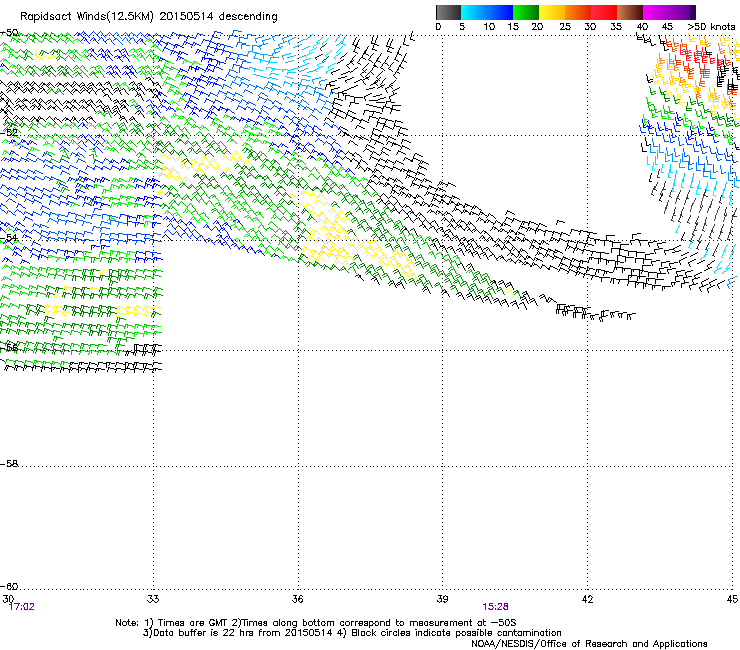Click the gray 0-5 knots legend swatch
Image resolution: width=740 pixels, height=650 pixels.
(448, 12)
